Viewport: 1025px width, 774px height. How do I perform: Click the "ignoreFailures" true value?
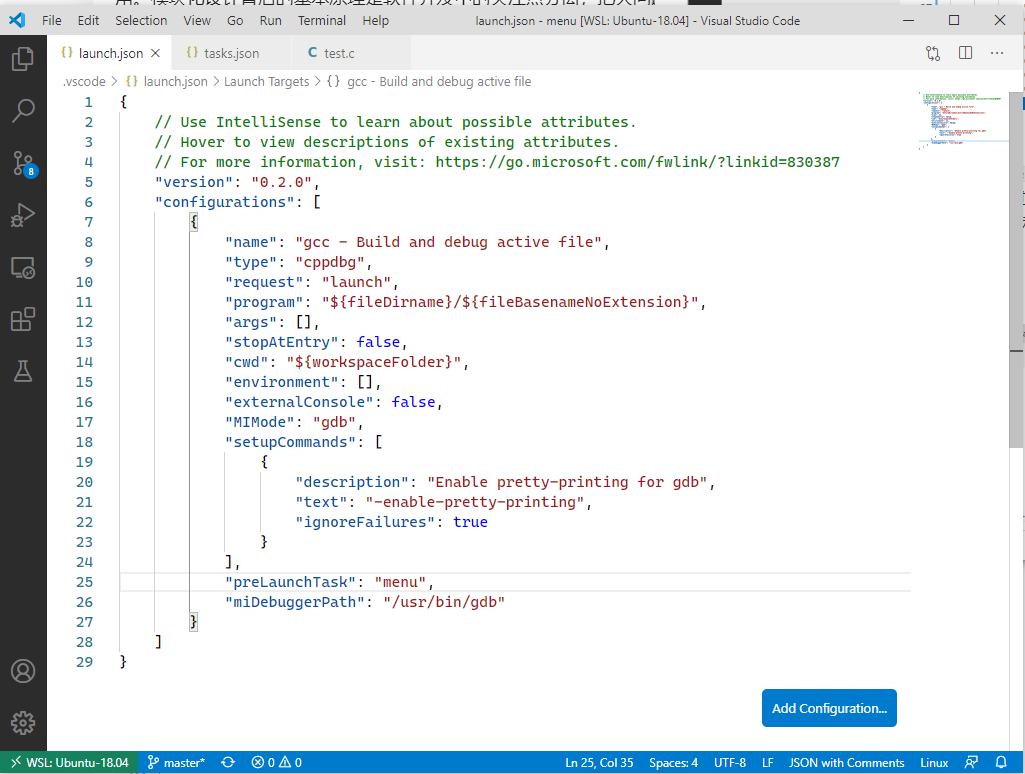pyautogui.click(x=470, y=522)
